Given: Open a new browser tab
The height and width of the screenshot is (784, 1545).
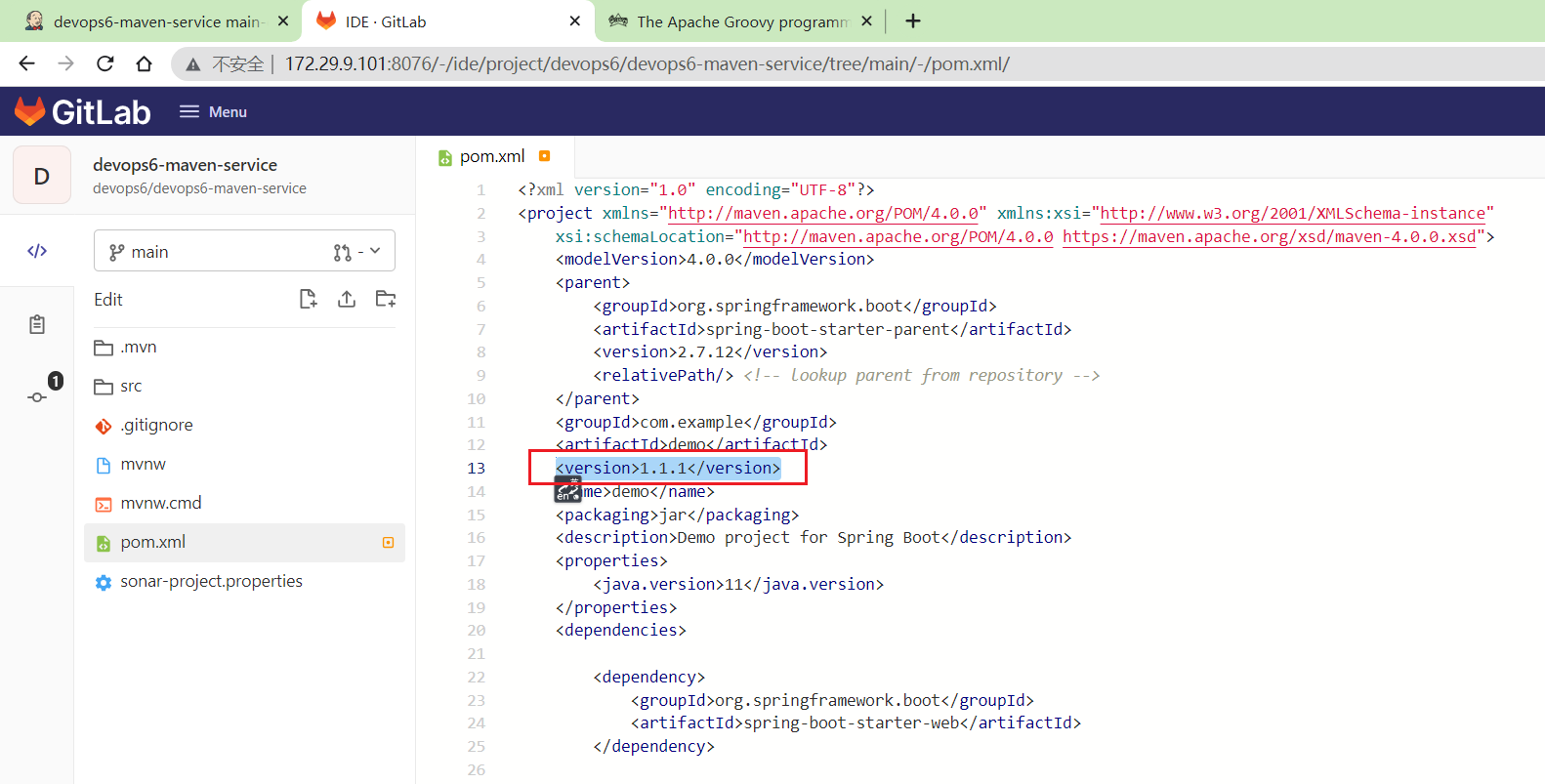Looking at the screenshot, I should click(913, 21).
